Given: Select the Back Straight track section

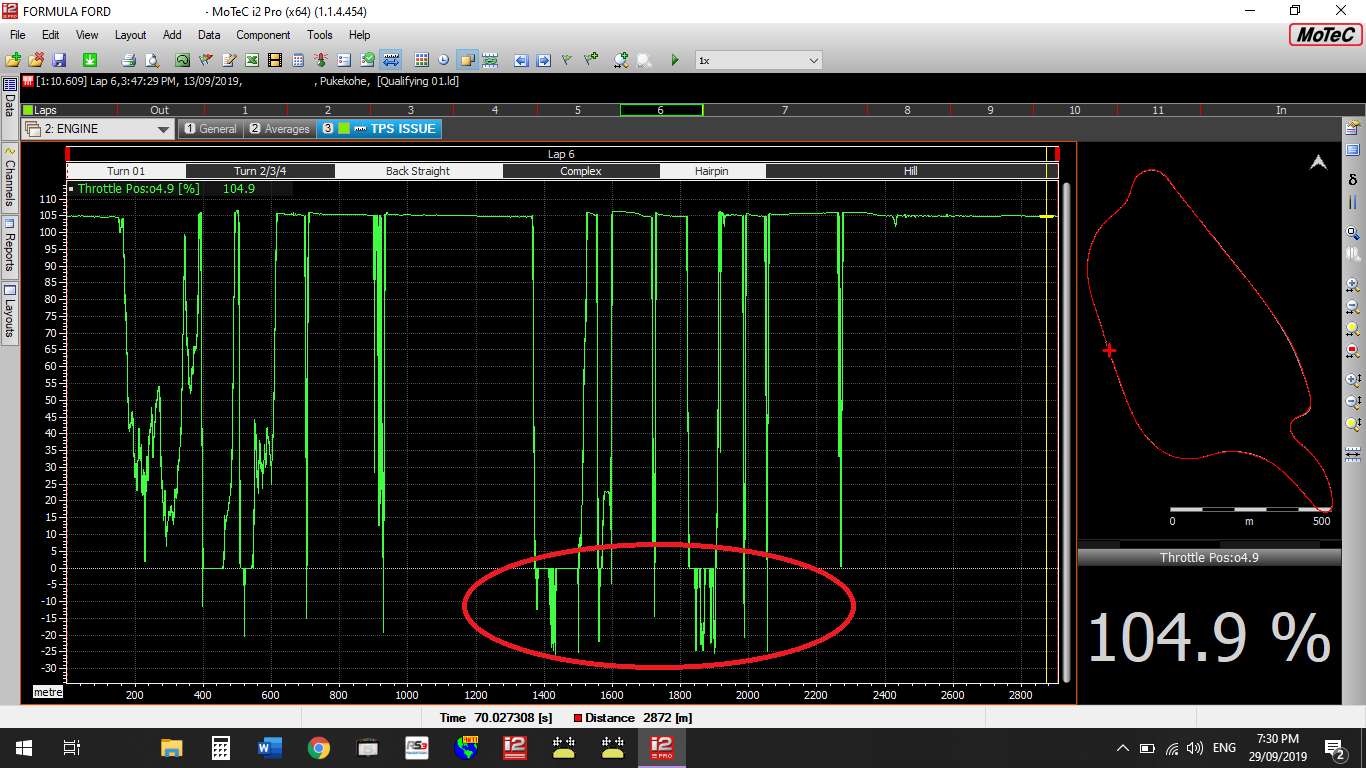Looking at the screenshot, I should [x=418, y=171].
